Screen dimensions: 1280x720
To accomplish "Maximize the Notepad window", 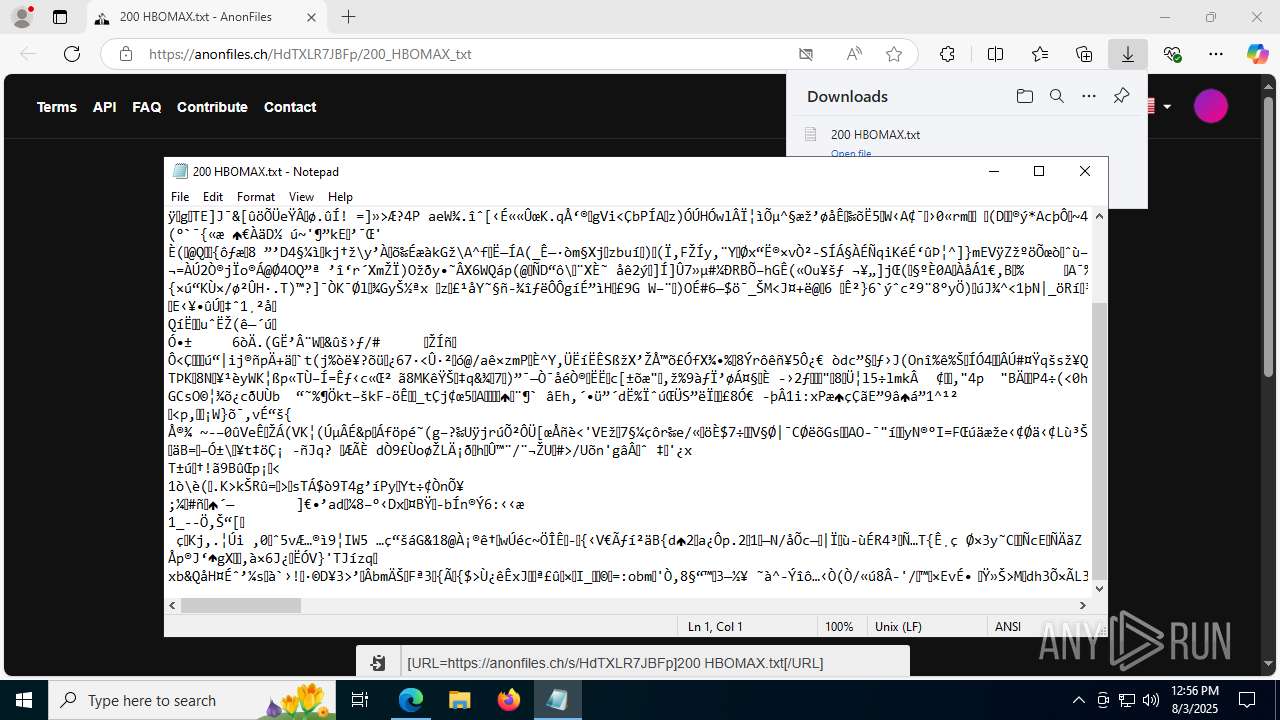I will coord(1039,171).
